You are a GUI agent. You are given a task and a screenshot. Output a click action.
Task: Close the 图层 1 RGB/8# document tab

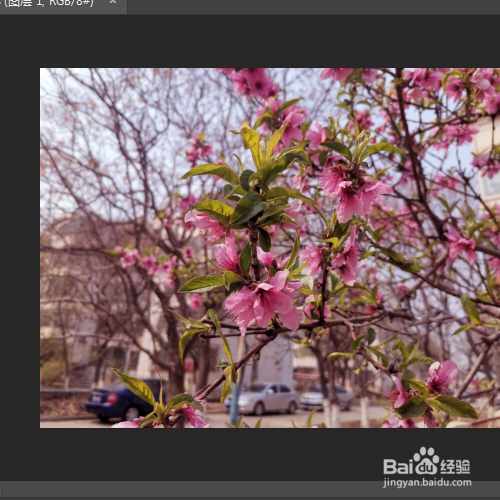tap(113, 2)
